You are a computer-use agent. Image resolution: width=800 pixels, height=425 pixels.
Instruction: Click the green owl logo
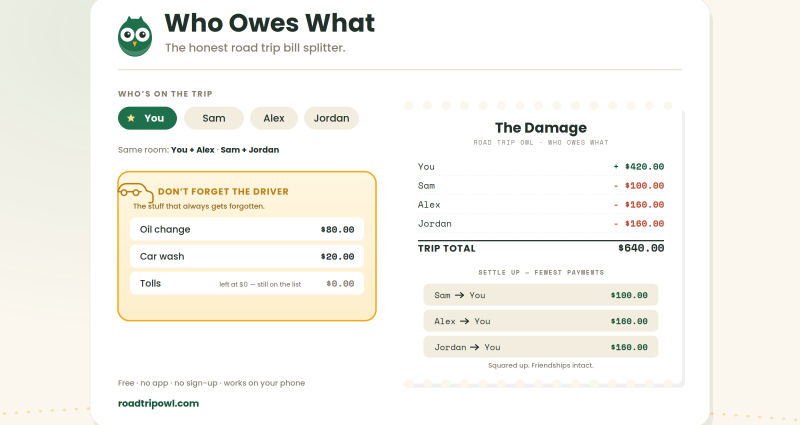point(135,36)
